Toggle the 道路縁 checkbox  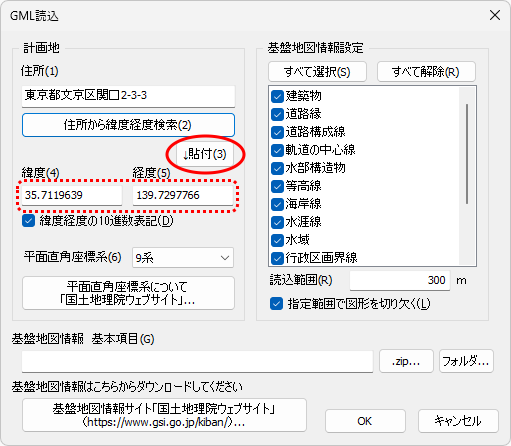277,114
